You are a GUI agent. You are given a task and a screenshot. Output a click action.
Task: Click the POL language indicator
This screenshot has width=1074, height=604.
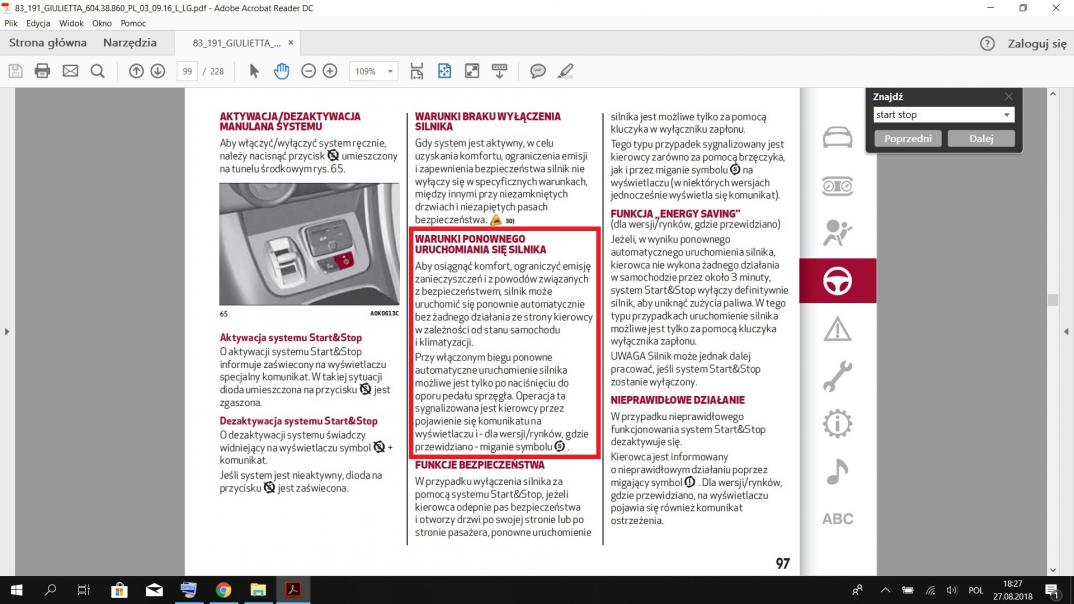click(x=975, y=590)
